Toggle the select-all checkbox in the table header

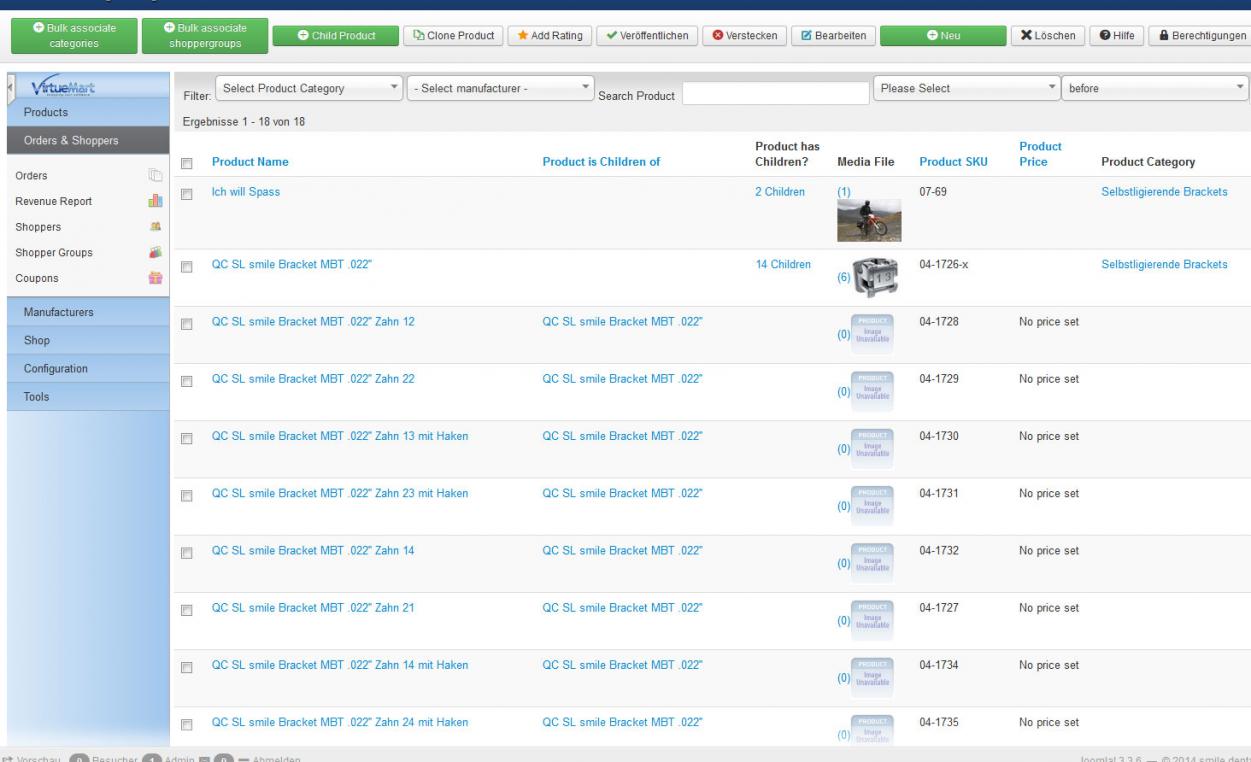click(186, 162)
